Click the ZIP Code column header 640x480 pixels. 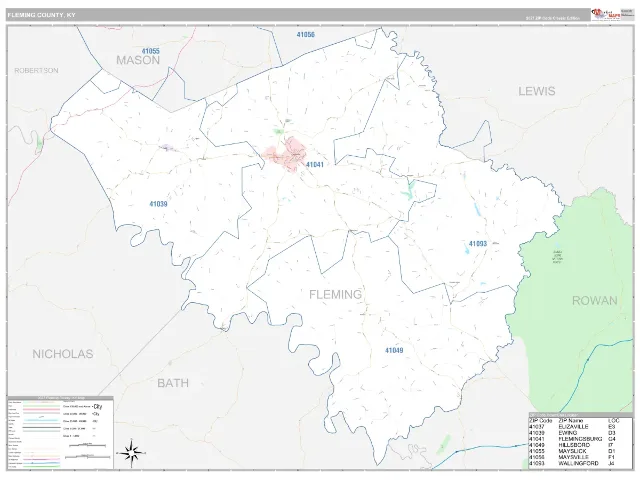(540, 420)
